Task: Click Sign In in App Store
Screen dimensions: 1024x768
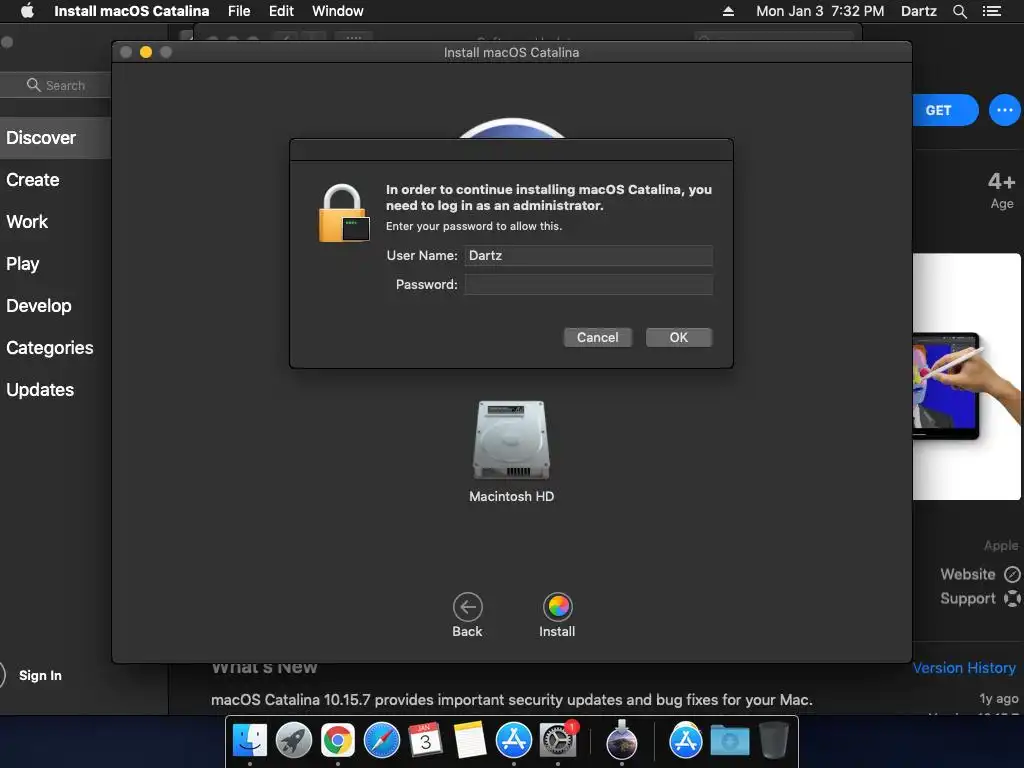Action: point(40,675)
